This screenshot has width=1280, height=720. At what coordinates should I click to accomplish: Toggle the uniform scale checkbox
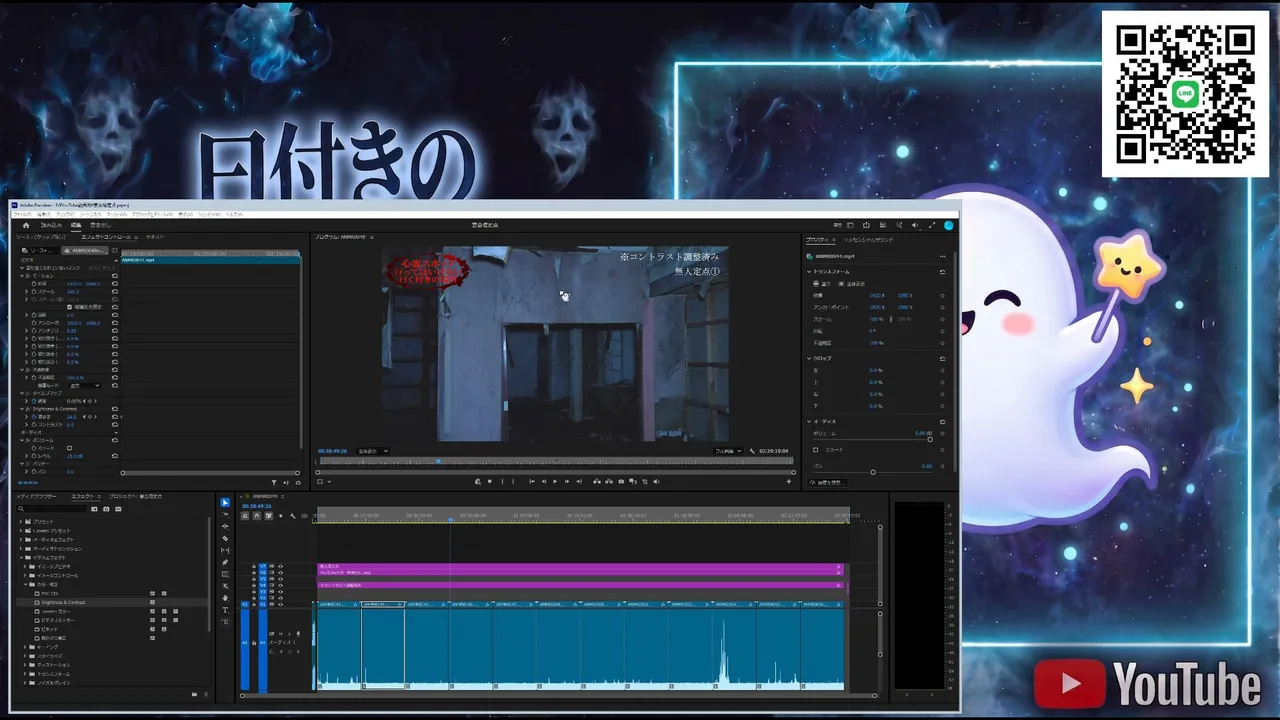[x=69, y=307]
